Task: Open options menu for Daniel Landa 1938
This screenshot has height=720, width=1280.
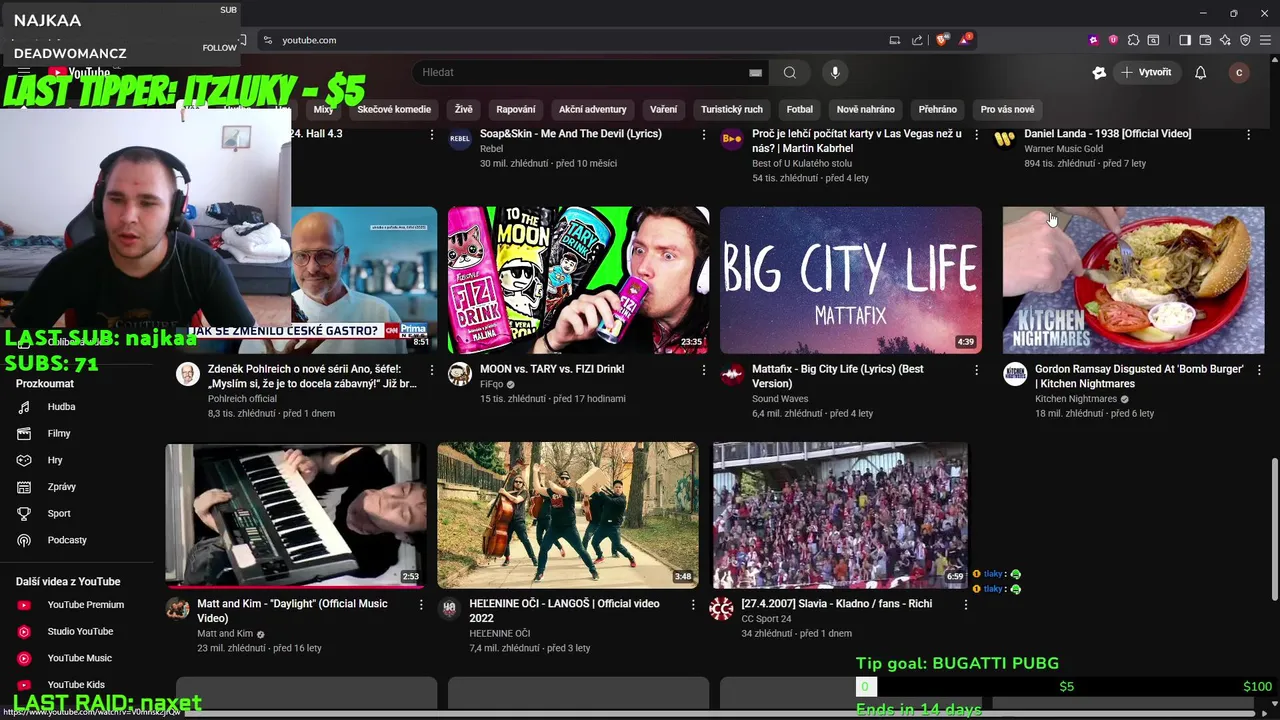Action: point(1248,134)
